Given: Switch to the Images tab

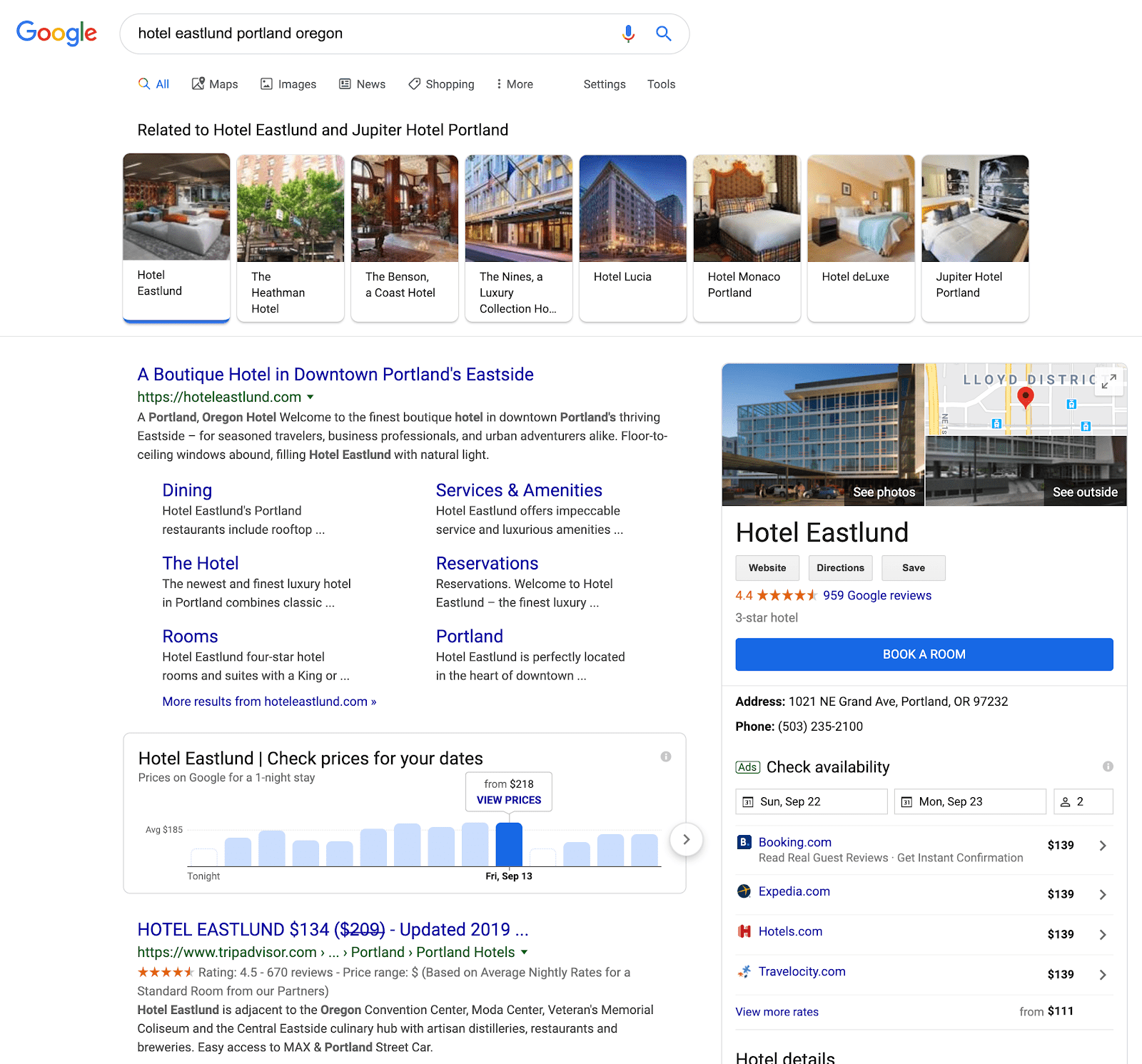Looking at the screenshot, I should pyautogui.click(x=288, y=84).
